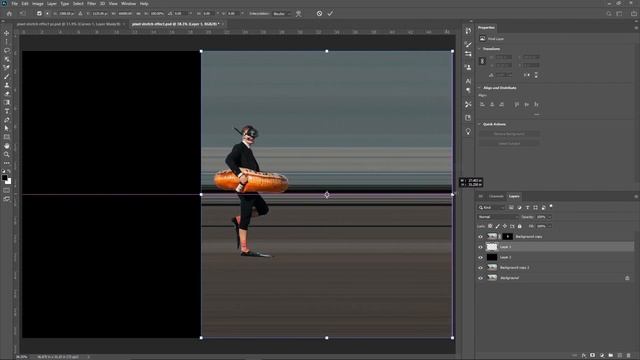Toggle the layer filter on/off switch

click(x=551, y=206)
